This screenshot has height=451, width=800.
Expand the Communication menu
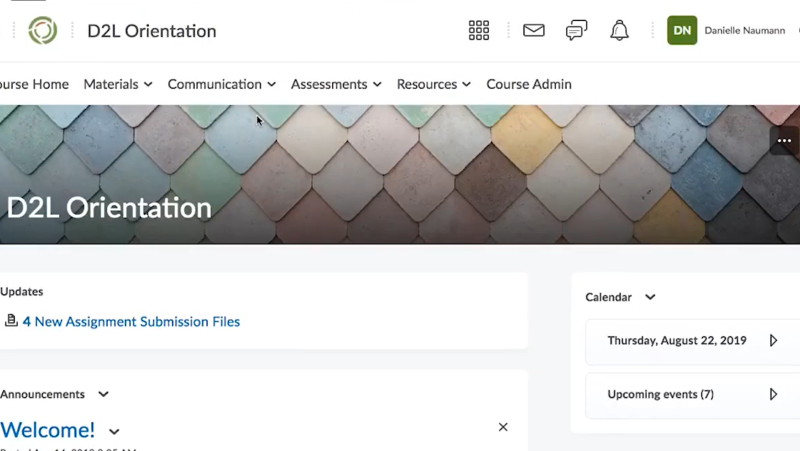coord(222,84)
